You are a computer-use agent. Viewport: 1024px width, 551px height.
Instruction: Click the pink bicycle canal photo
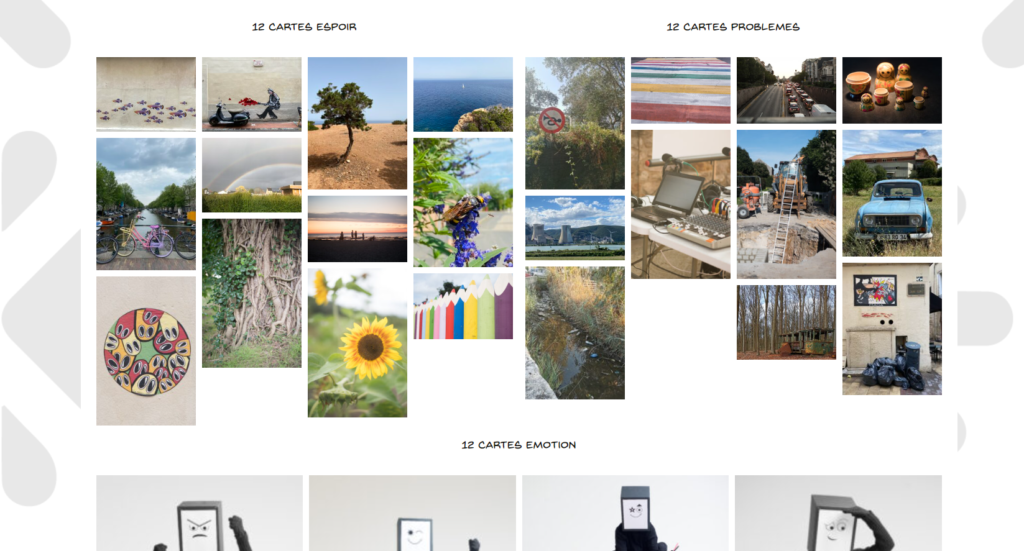point(146,204)
